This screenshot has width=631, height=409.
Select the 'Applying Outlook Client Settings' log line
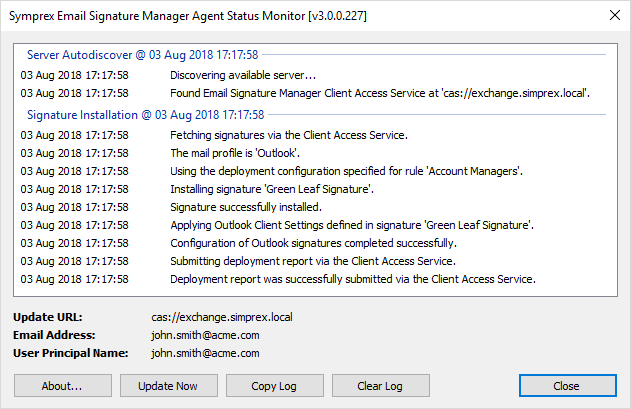353,225
